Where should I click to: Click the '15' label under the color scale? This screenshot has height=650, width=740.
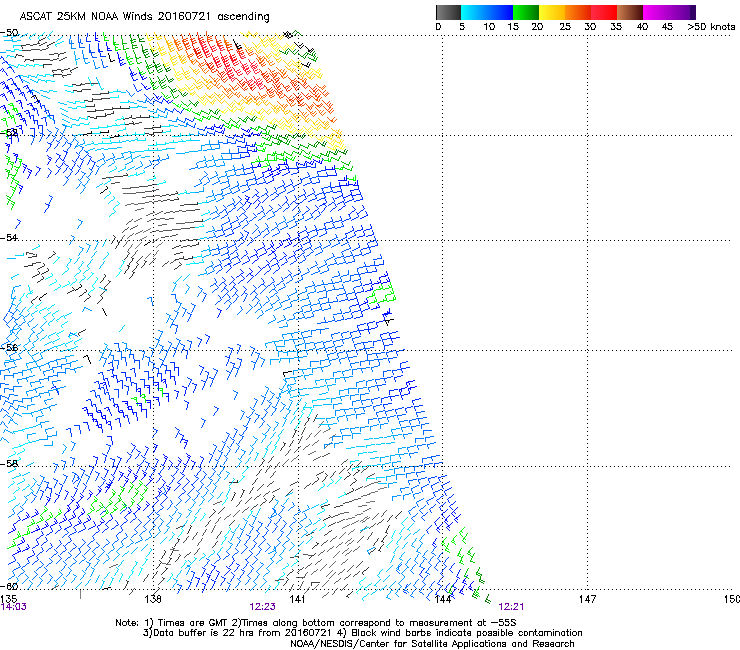click(513, 26)
